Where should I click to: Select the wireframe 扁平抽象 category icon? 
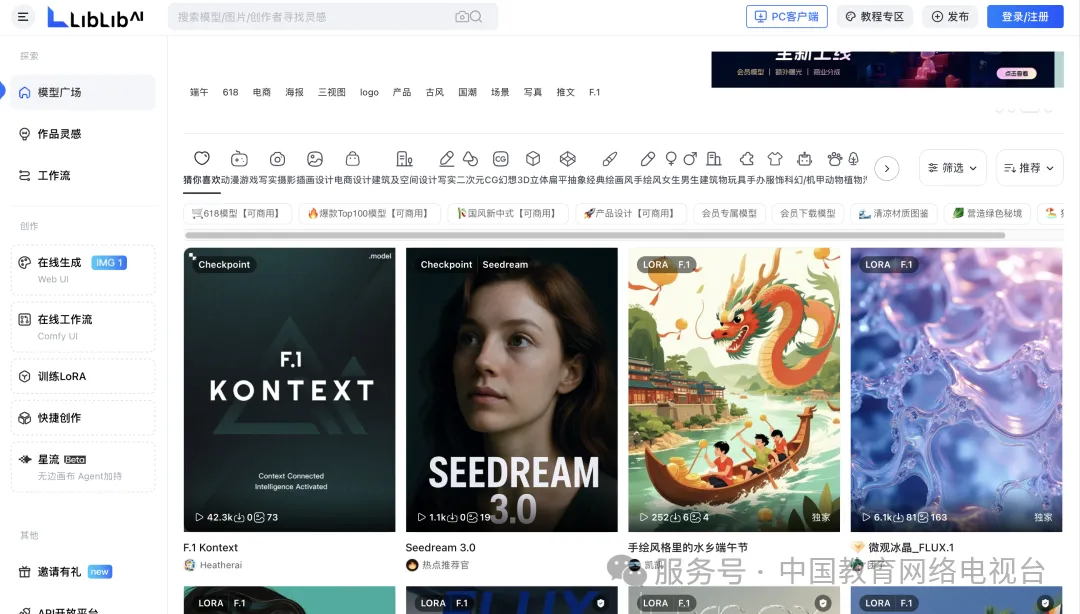[x=568, y=159]
